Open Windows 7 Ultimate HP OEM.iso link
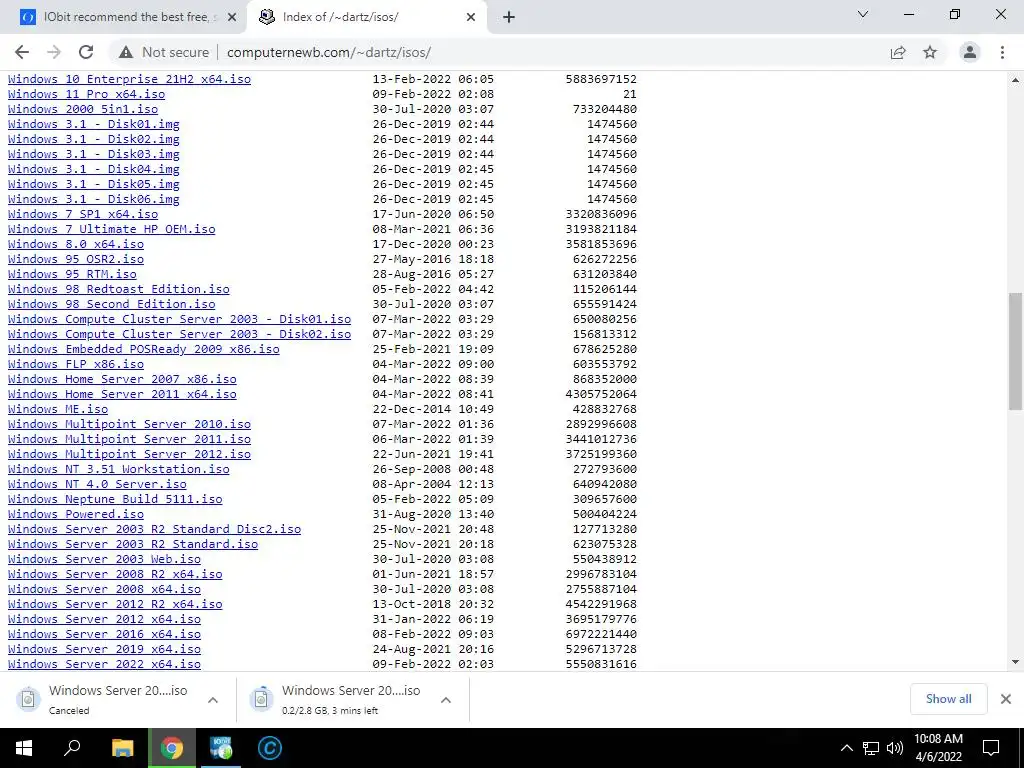The height and width of the screenshot is (768, 1024). [x=112, y=229]
